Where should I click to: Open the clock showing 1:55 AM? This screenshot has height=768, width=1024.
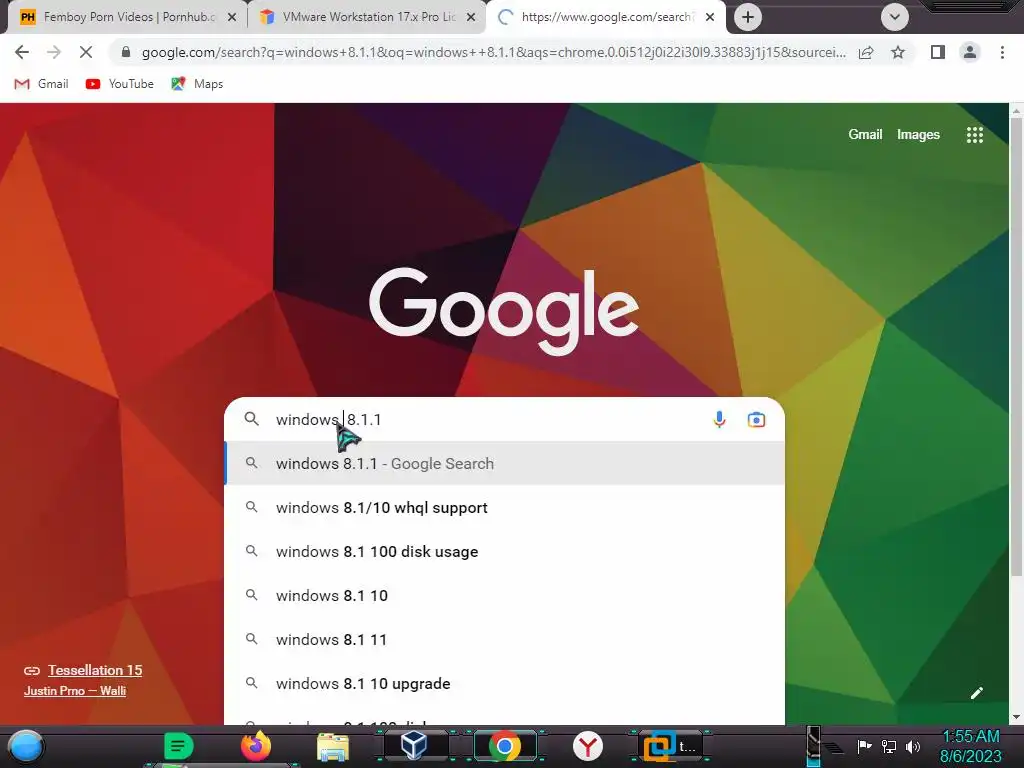point(970,746)
